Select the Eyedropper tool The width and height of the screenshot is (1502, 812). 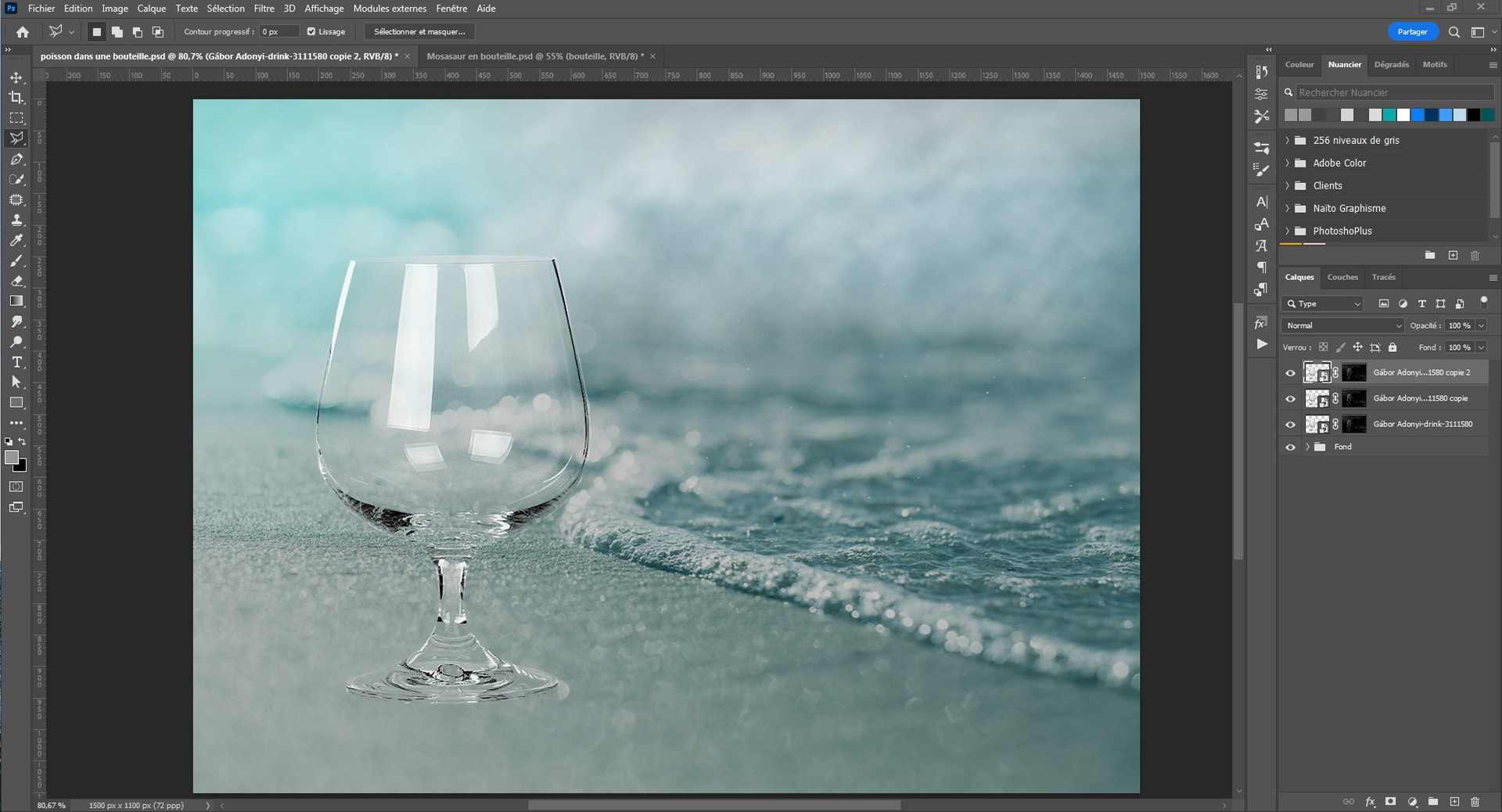16,240
